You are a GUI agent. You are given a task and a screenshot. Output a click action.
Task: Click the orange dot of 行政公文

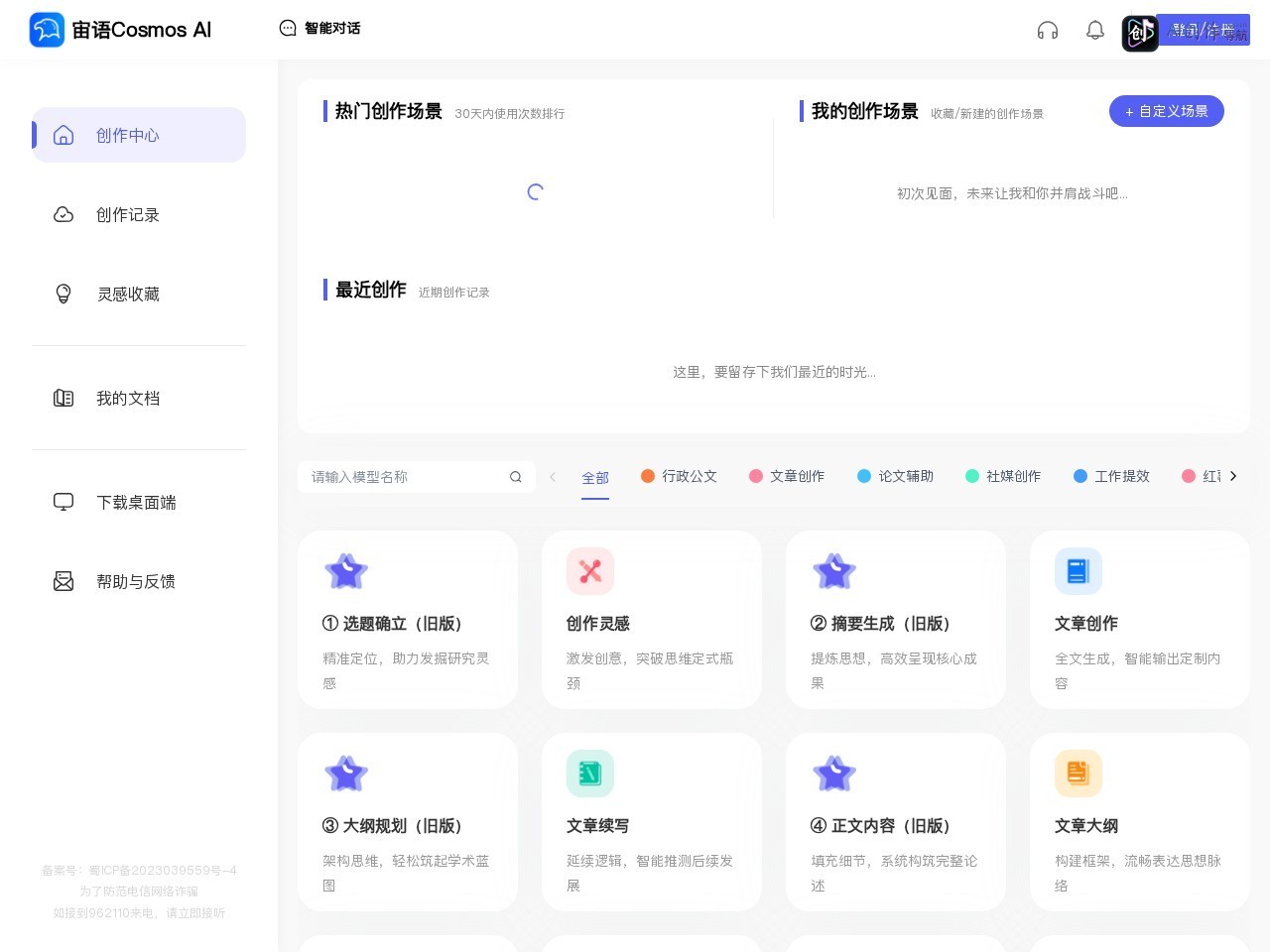[x=648, y=476]
